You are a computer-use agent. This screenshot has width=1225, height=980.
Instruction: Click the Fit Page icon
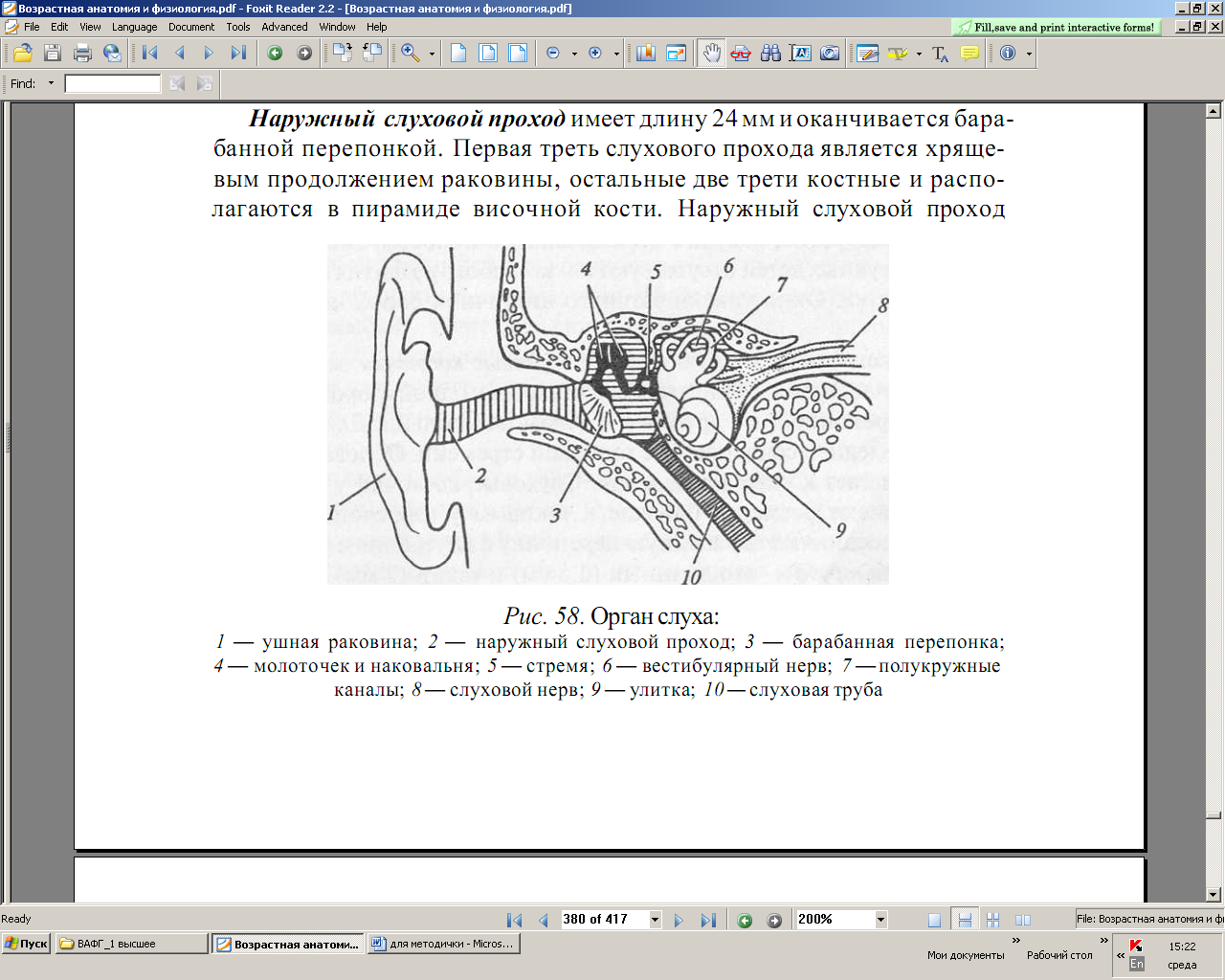click(488, 54)
